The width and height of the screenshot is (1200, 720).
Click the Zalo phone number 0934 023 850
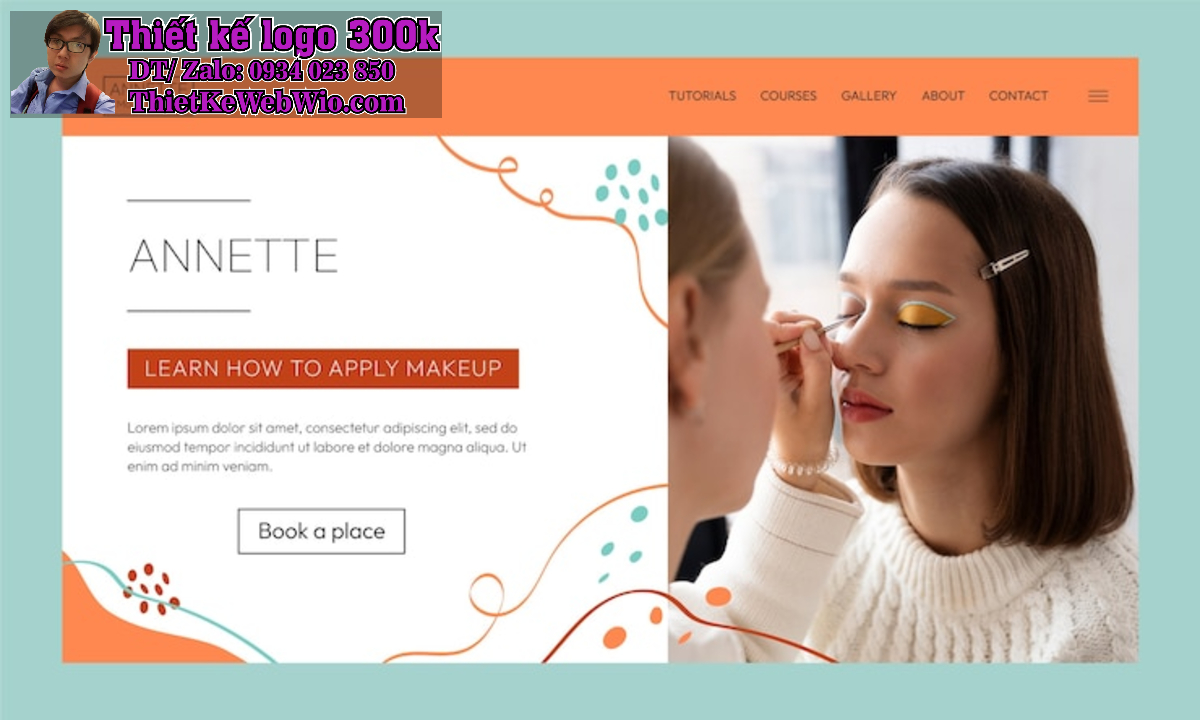321,71
